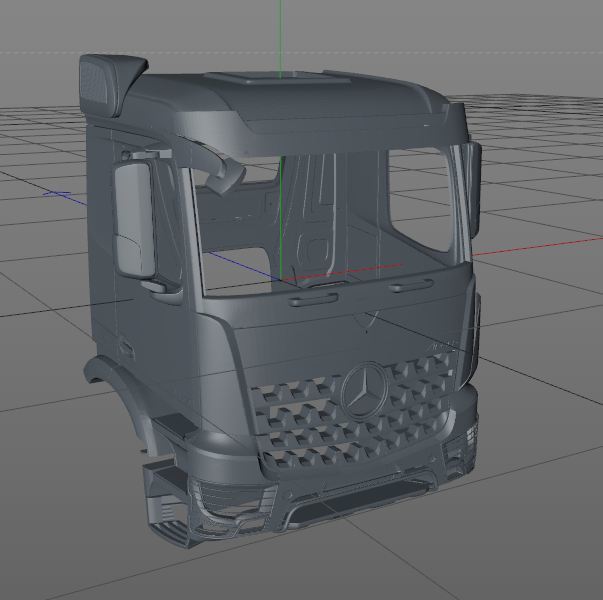Click the Mercedes star emblem on grille
603x600 pixels.
(364, 390)
